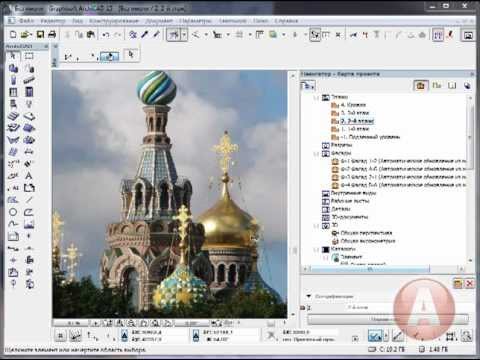Toggle the highlighted icon beside the red marker
This screenshot has height=360, width=480.
pyautogui.click(x=438, y=35)
